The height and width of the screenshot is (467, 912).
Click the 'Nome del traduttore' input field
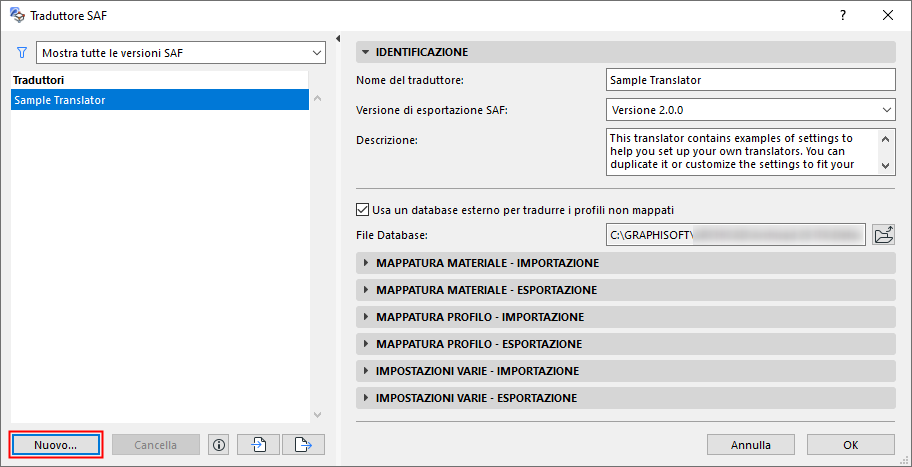(x=750, y=80)
